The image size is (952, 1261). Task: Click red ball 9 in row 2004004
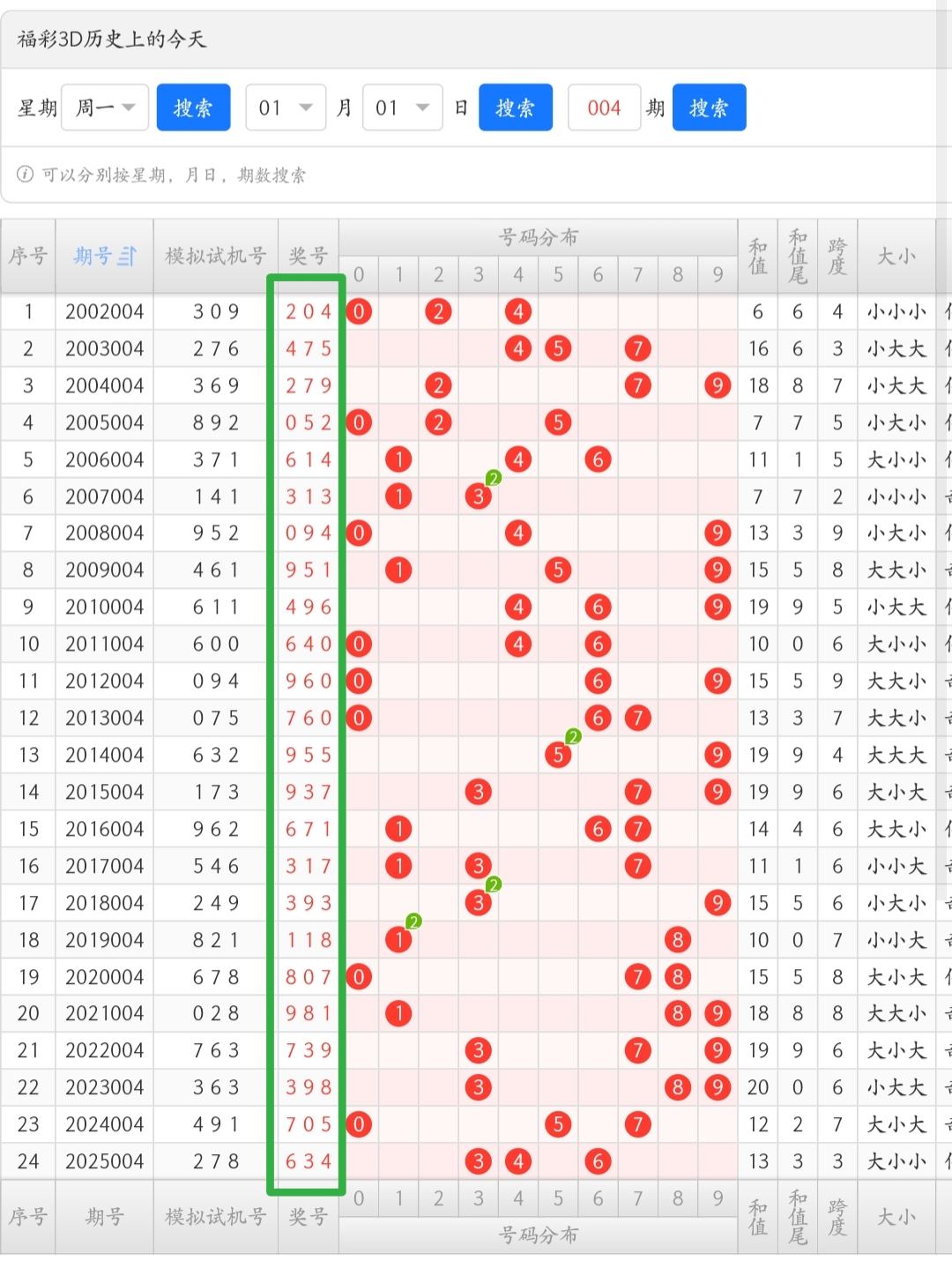point(718,385)
